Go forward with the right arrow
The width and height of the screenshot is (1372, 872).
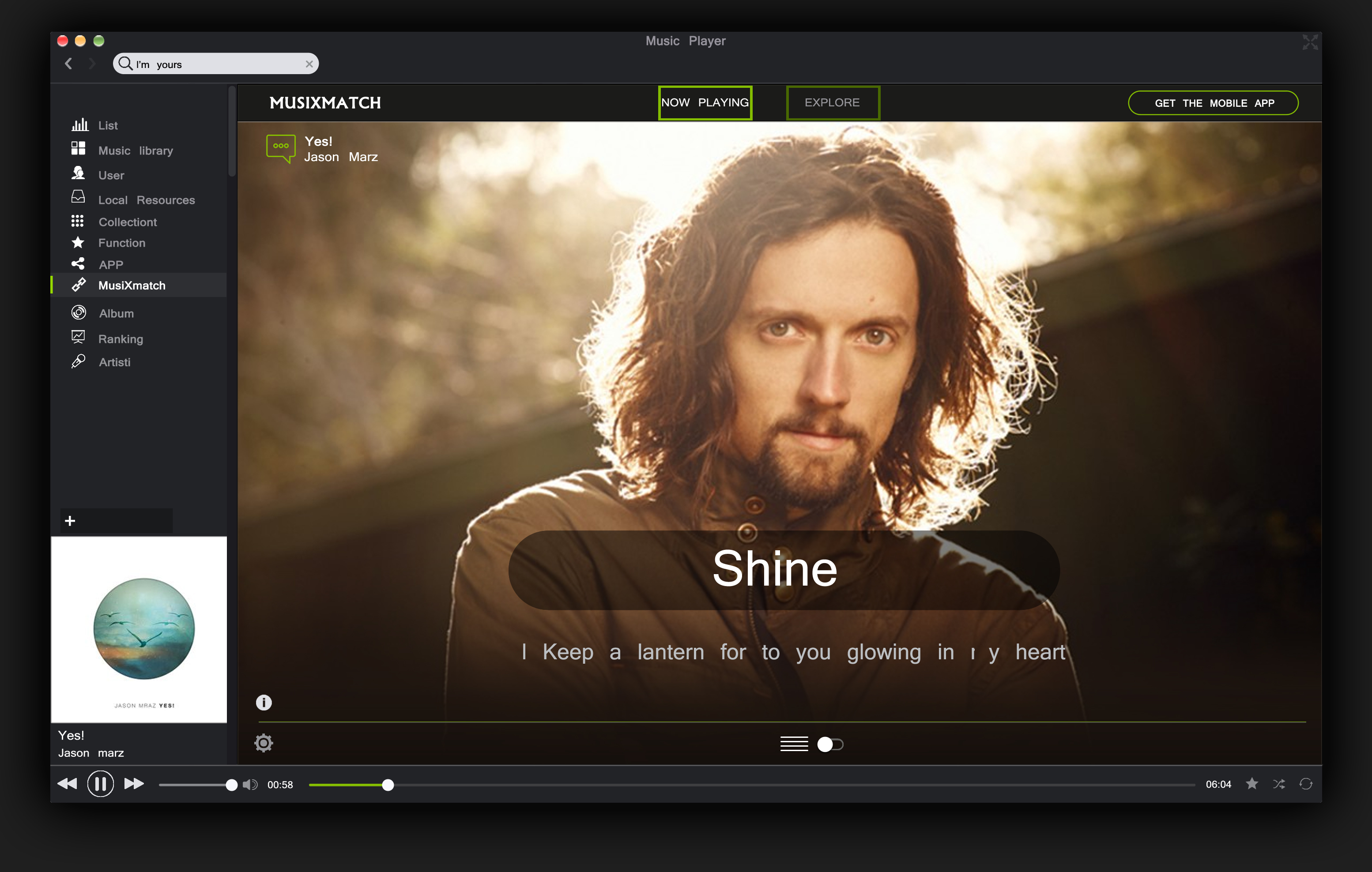click(x=92, y=64)
